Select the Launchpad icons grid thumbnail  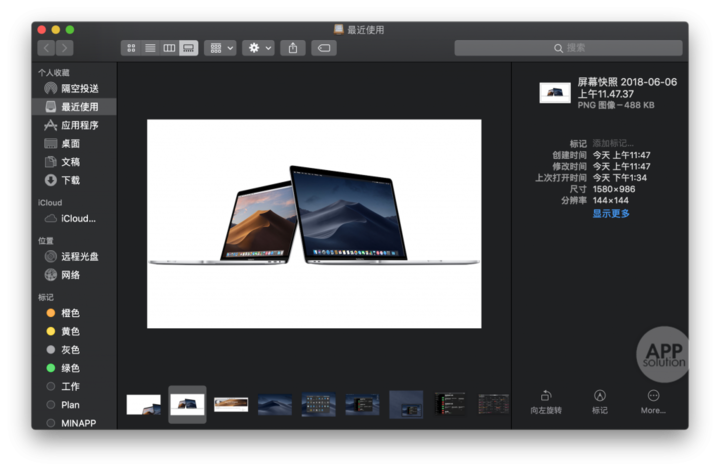click(319, 404)
